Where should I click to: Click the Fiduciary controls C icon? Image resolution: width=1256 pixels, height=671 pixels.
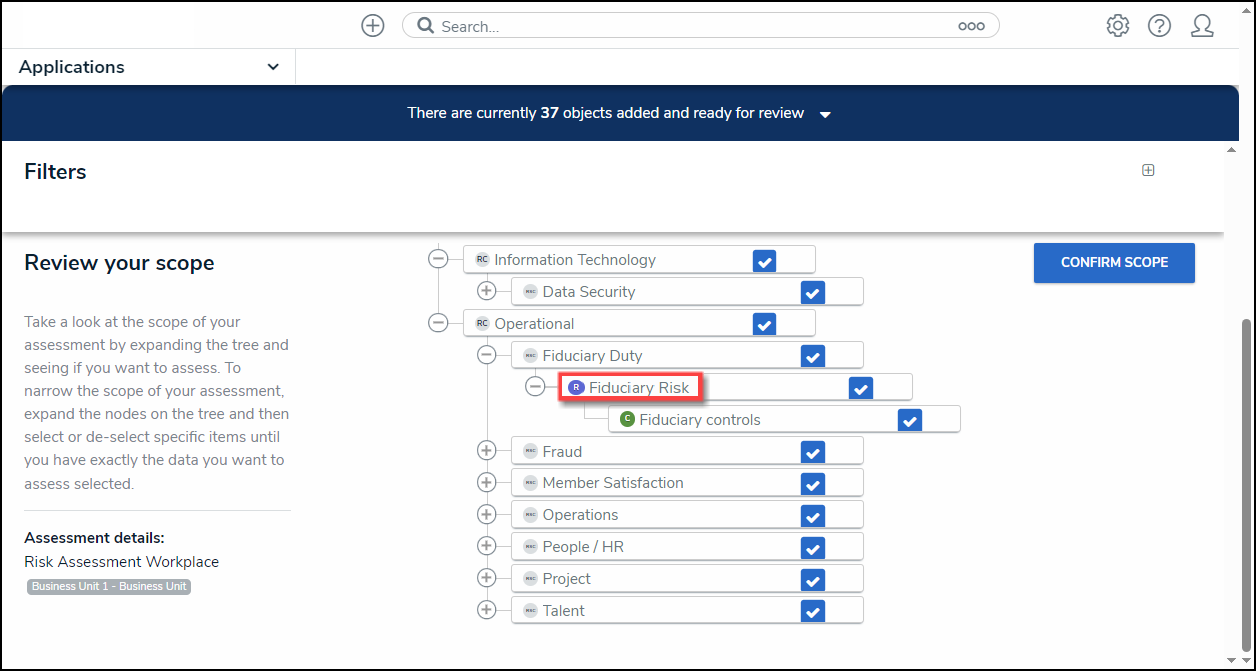[x=627, y=420]
